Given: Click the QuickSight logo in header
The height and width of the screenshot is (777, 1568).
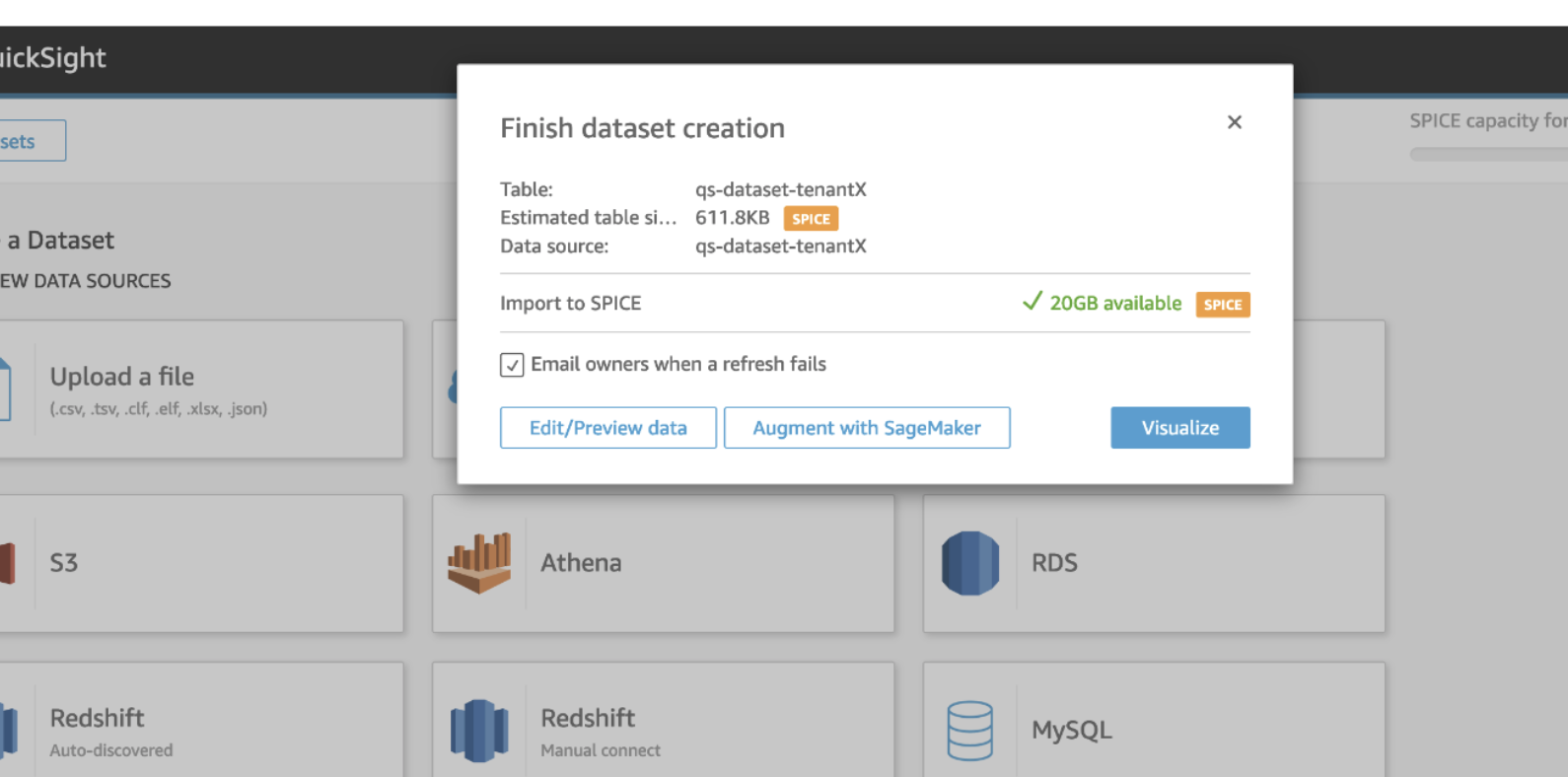Looking at the screenshot, I should [x=52, y=58].
